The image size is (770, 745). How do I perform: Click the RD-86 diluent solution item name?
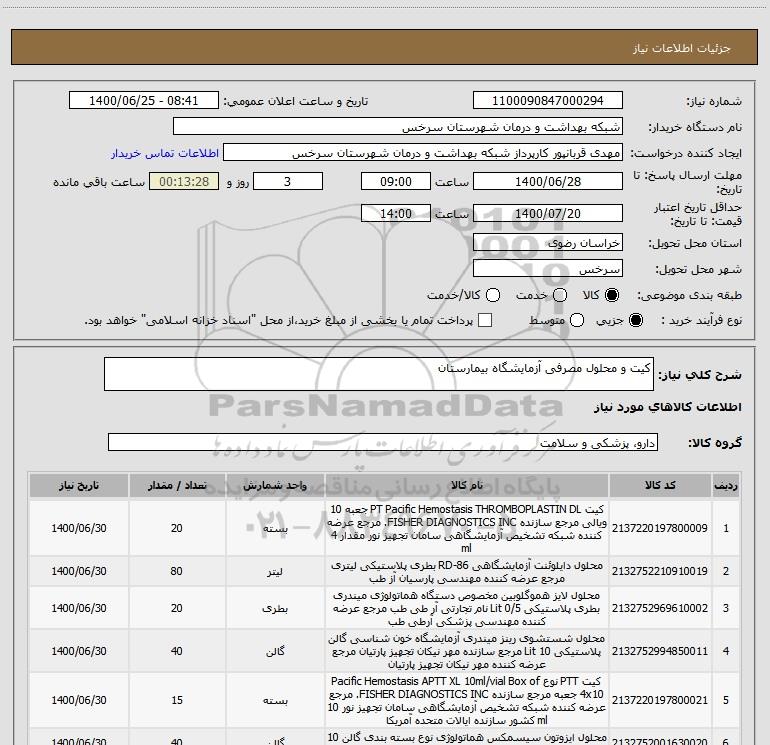click(467, 572)
